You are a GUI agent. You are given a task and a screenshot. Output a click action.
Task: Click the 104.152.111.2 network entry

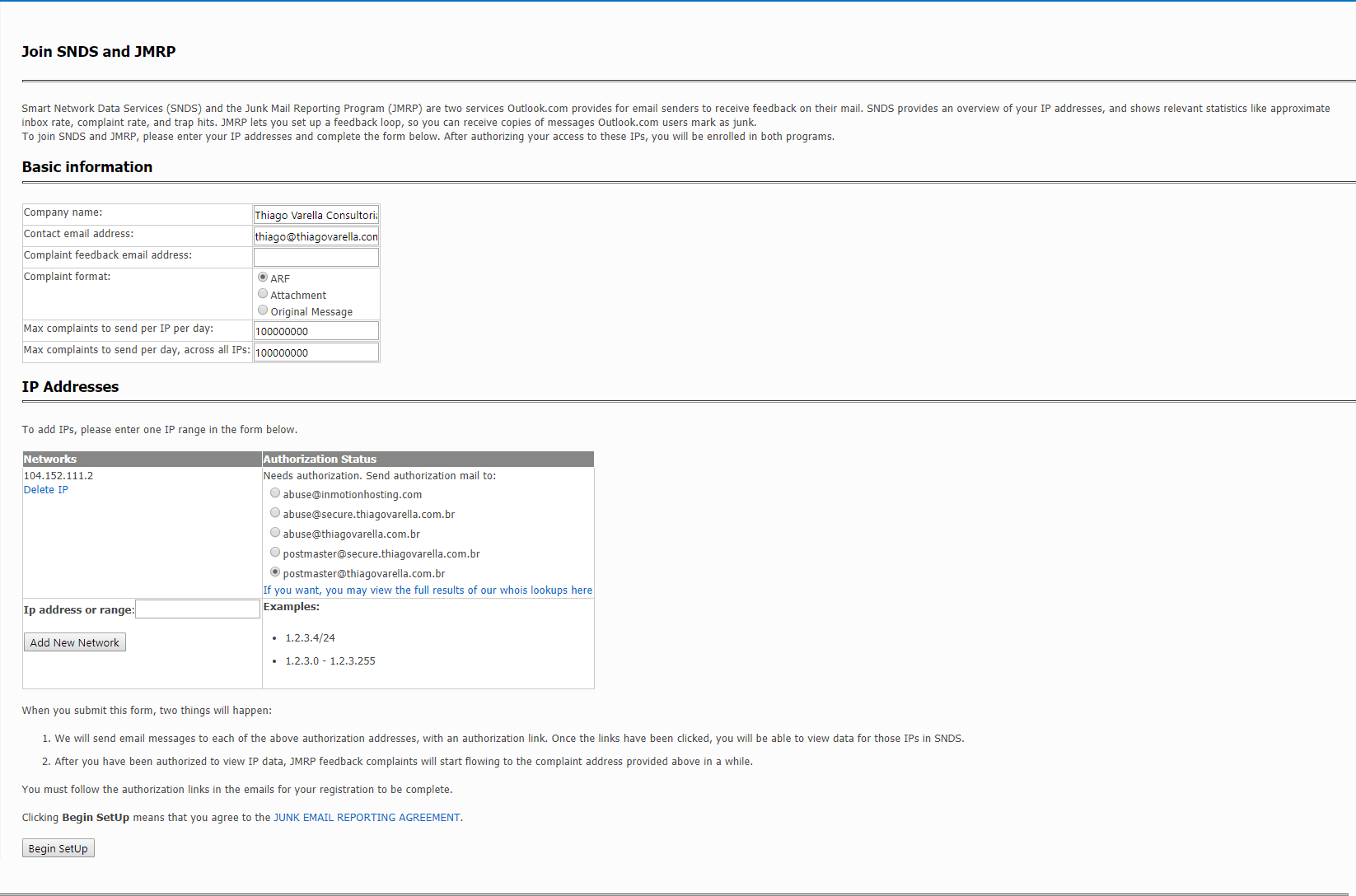[x=58, y=476]
